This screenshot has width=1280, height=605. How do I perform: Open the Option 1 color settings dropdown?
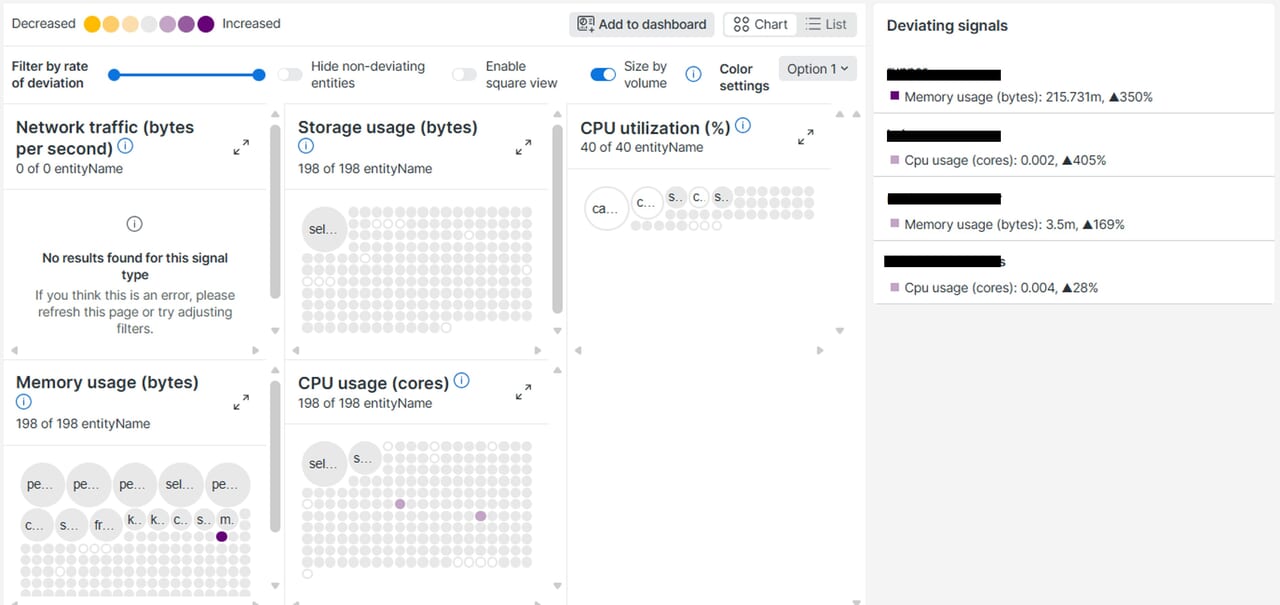pos(817,69)
